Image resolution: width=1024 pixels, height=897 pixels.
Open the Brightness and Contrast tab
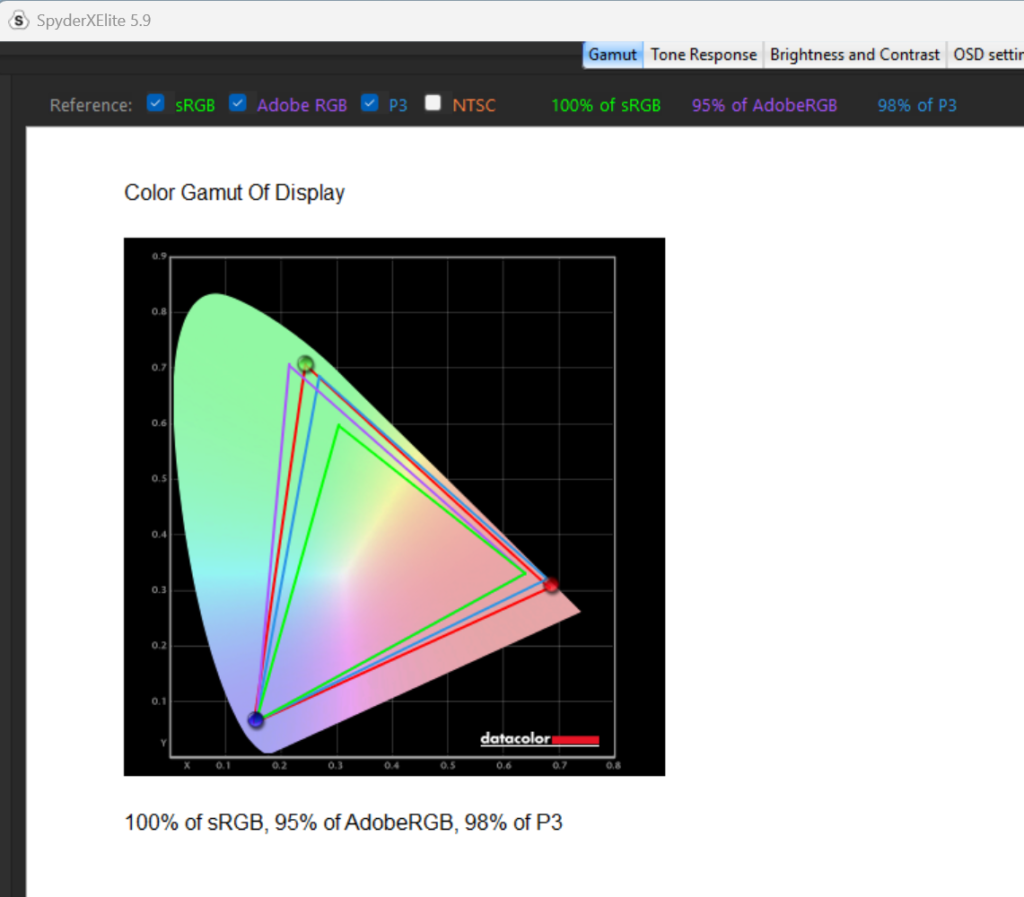click(855, 55)
